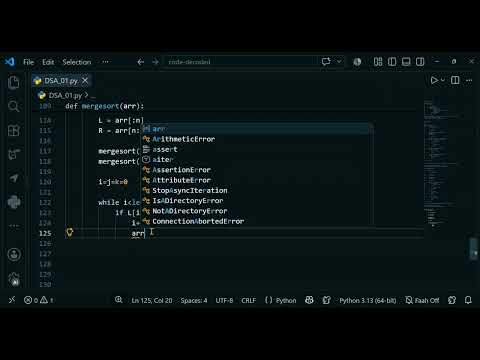Run the Python file with play button
Image resolution: width=480 pixels, height=360 pixels.
[x=434, y=80]
